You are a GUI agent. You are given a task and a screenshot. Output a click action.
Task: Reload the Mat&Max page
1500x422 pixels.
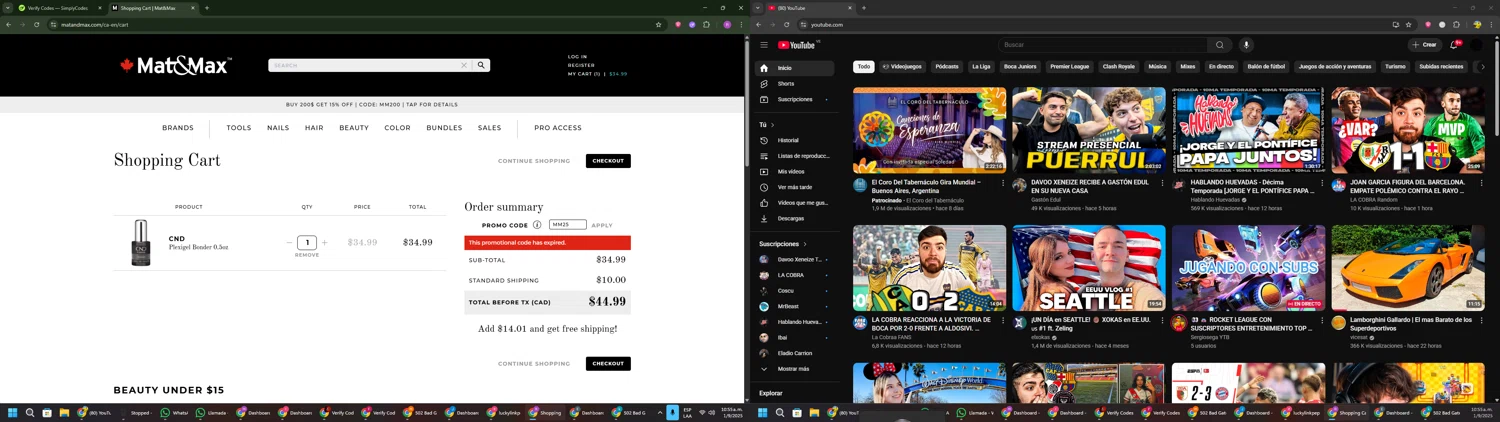37,24
